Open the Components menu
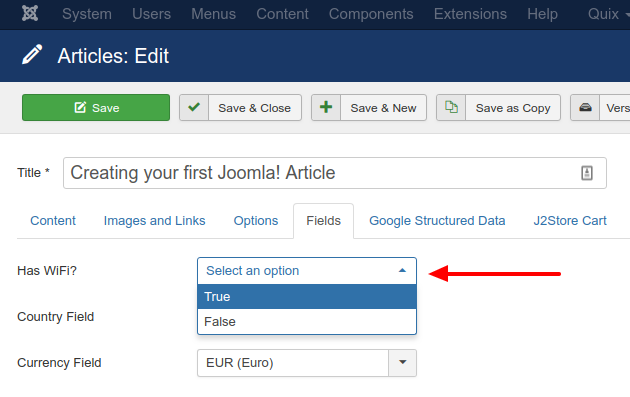630x397 pixels. pos(371,14)
